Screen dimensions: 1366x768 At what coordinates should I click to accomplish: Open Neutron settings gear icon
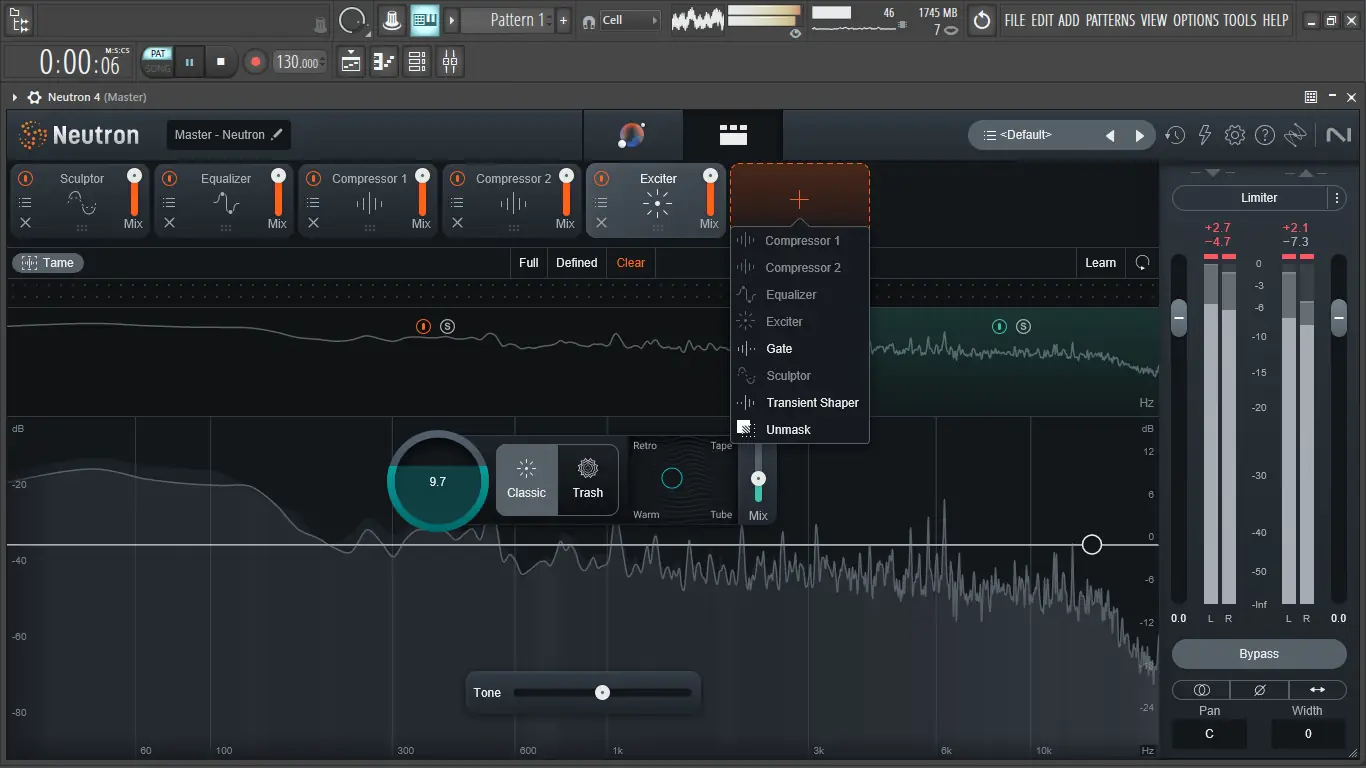pyautogui.click(x=1235, y=135)
